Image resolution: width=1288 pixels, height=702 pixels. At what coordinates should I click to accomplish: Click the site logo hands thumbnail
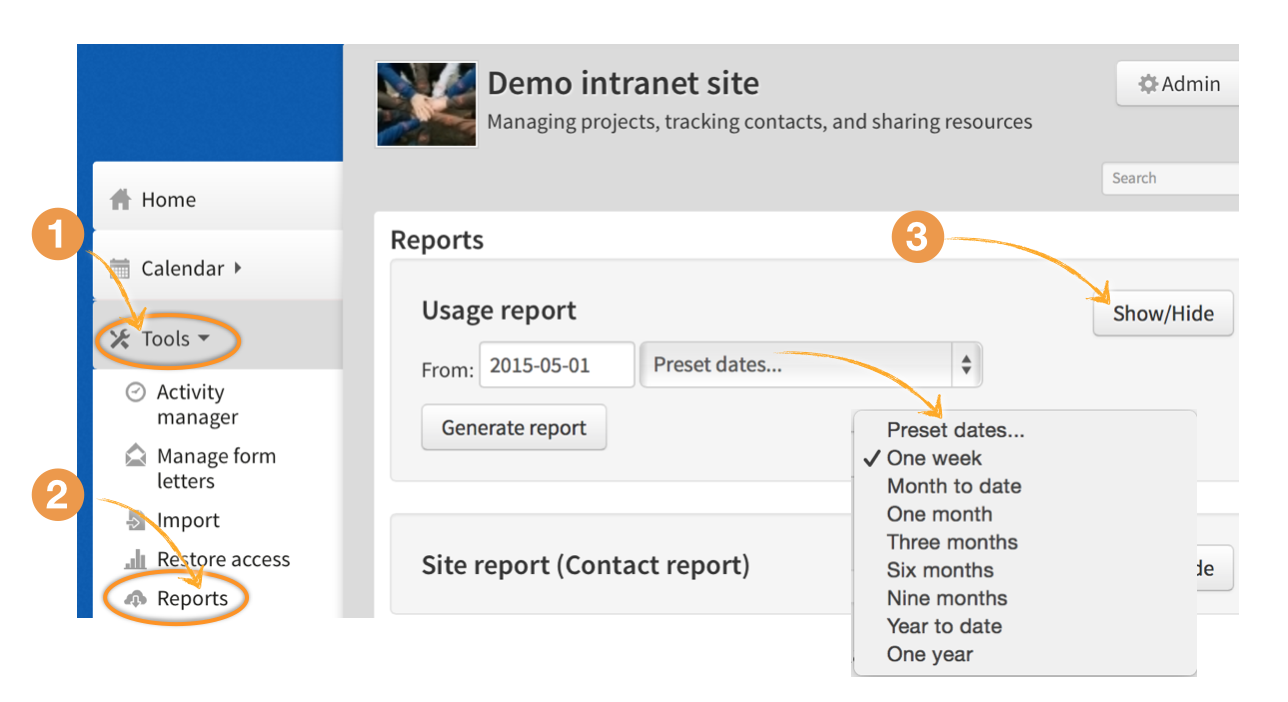click(x=426, y=105)
